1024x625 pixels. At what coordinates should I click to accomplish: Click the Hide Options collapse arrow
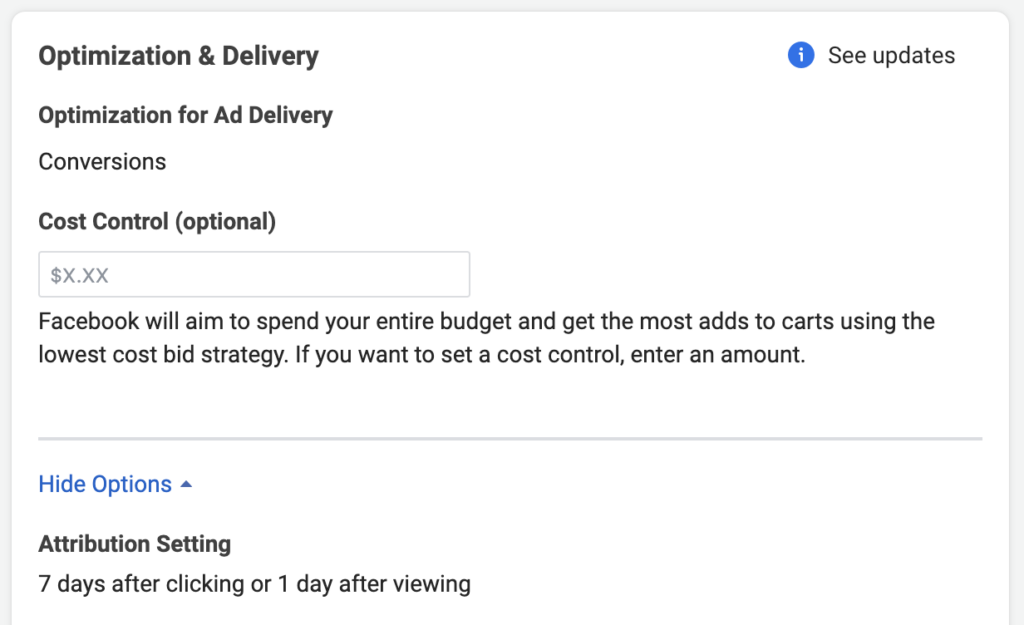coord(186,485)
